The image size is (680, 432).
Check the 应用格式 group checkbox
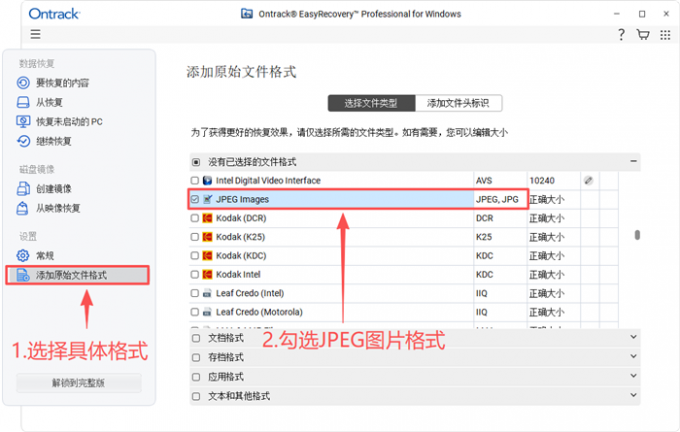point(196,377)
